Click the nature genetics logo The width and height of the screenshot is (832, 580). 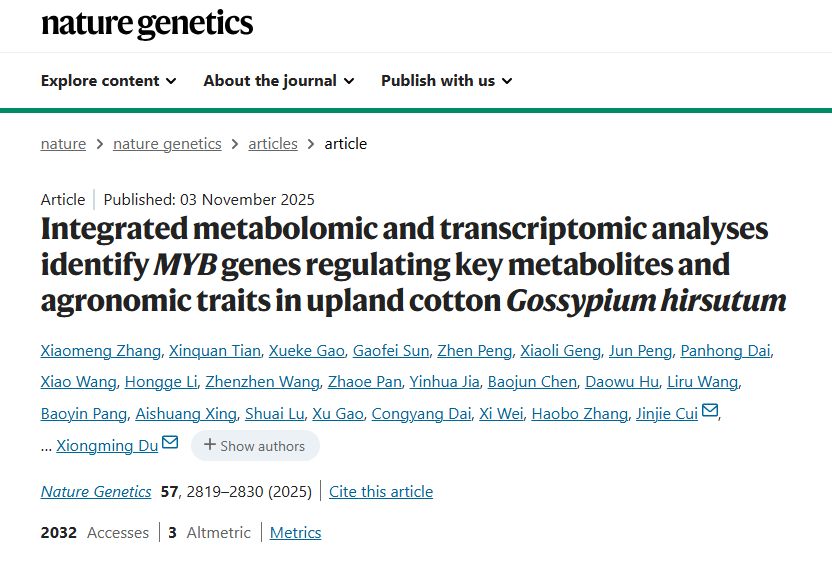[x=147, y=24]
